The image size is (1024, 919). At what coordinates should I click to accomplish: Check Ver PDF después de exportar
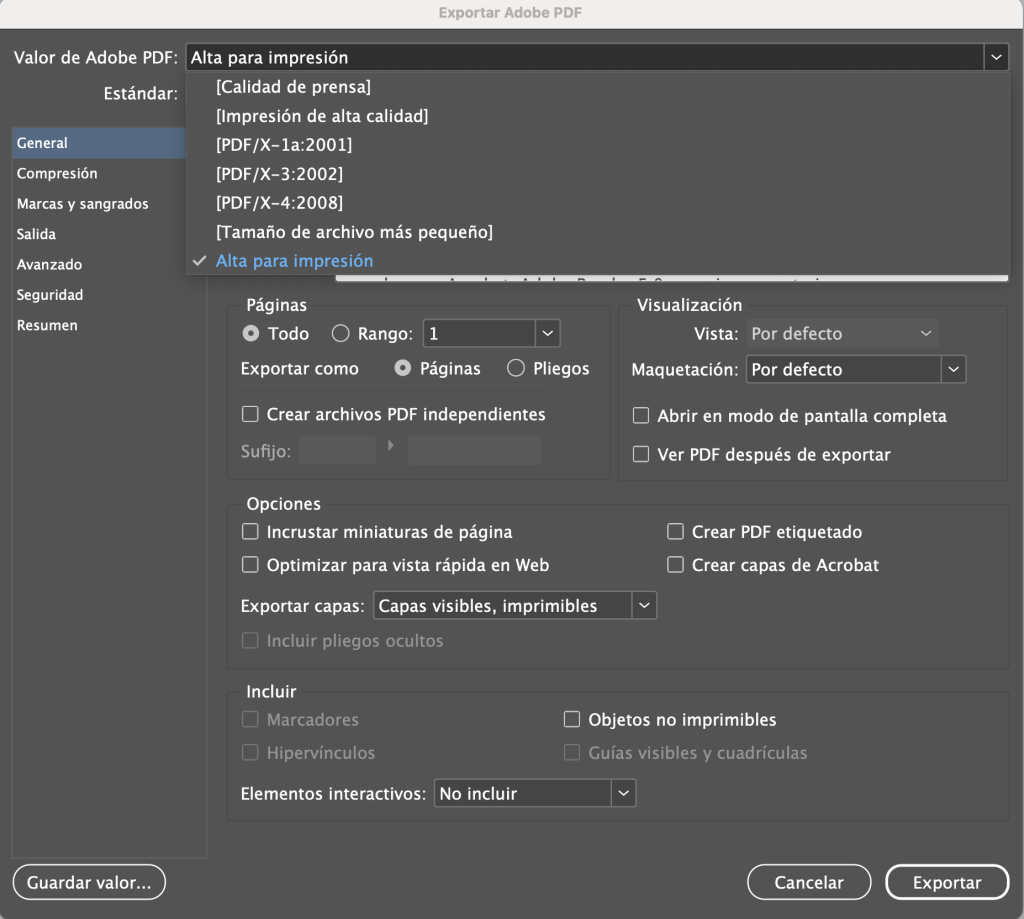[x=642, y=455]
